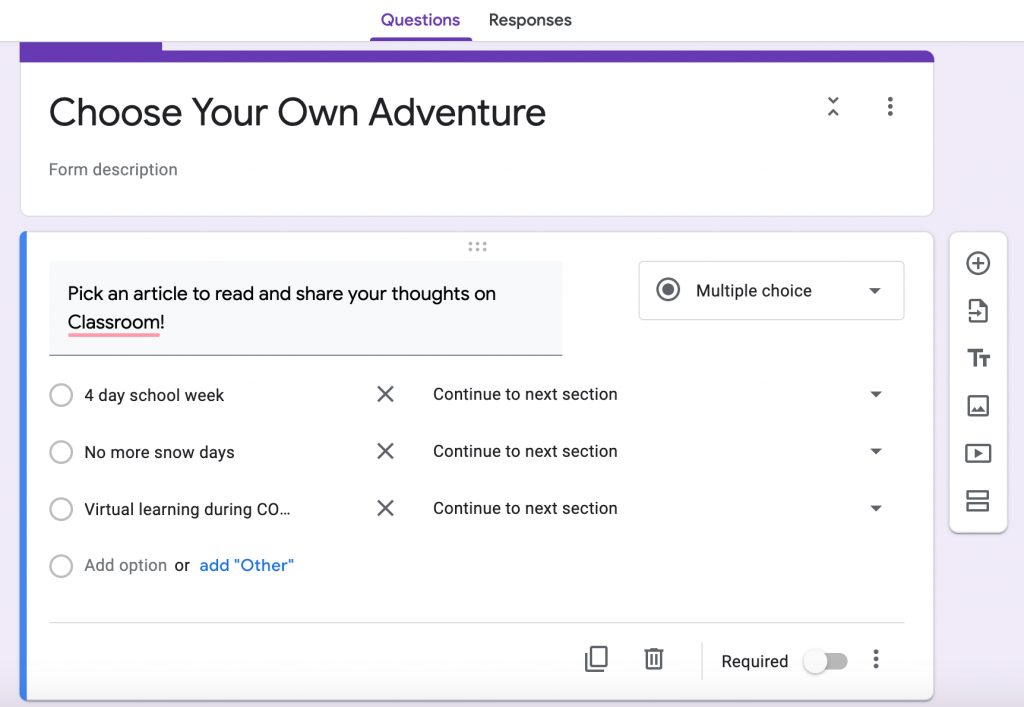This screenshot has height=707, width=1024.
Task: Add a new section to the form
Action: click(978, 501)
